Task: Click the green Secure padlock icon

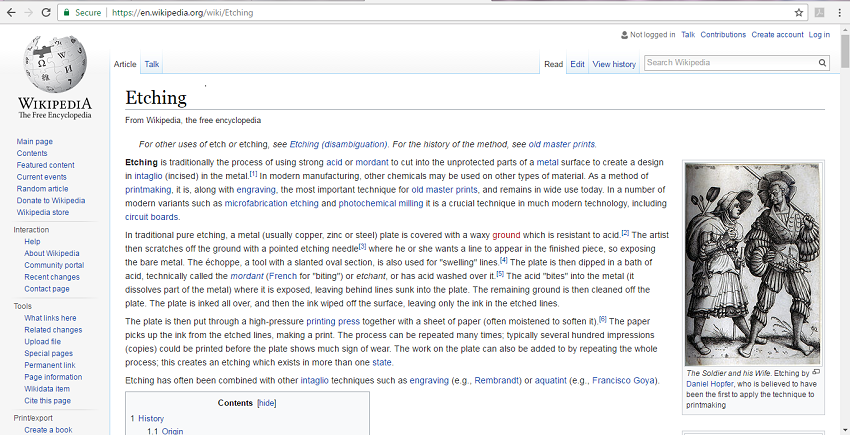Action: pos(66,12)
